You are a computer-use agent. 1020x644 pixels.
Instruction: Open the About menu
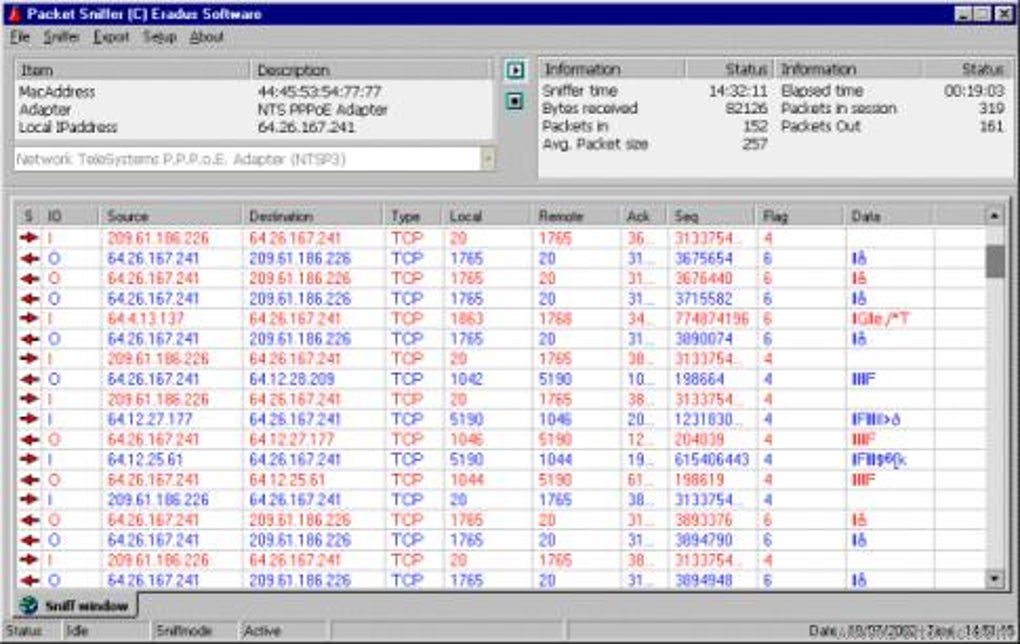coord(206,37)
